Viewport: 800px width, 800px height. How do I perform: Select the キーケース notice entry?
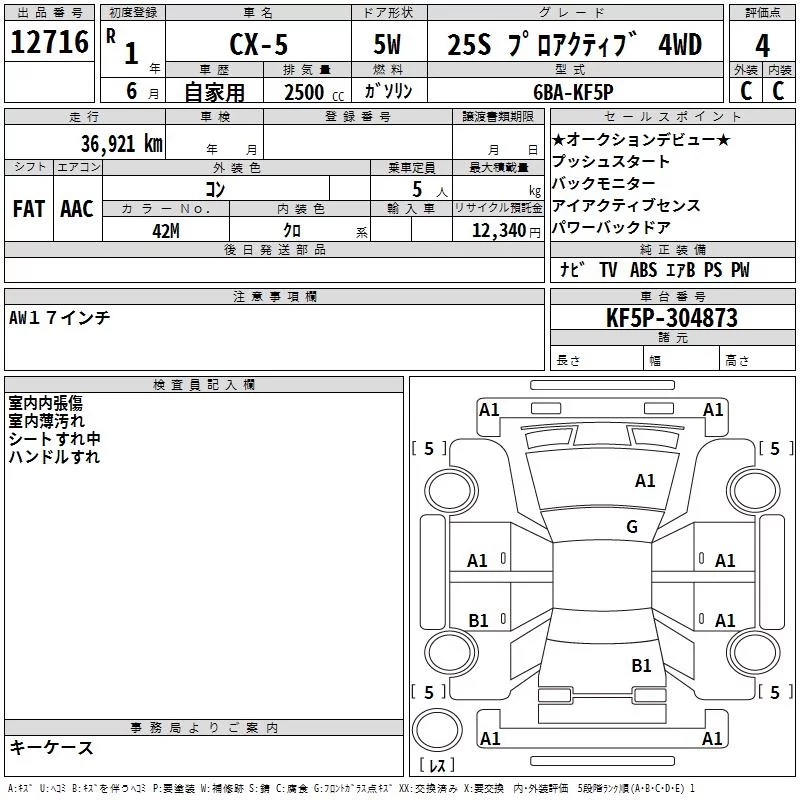[x=52, y=747]
